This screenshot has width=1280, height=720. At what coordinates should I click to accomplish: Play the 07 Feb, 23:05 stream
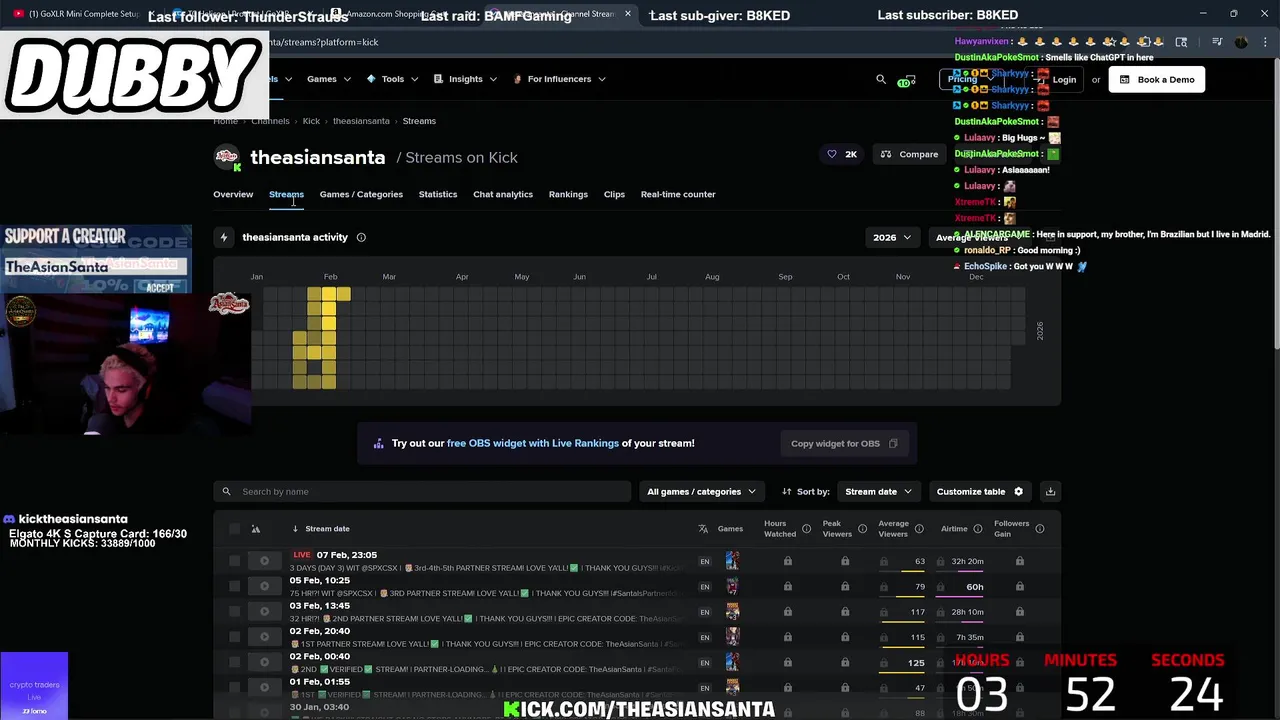[x=264, y=561]
